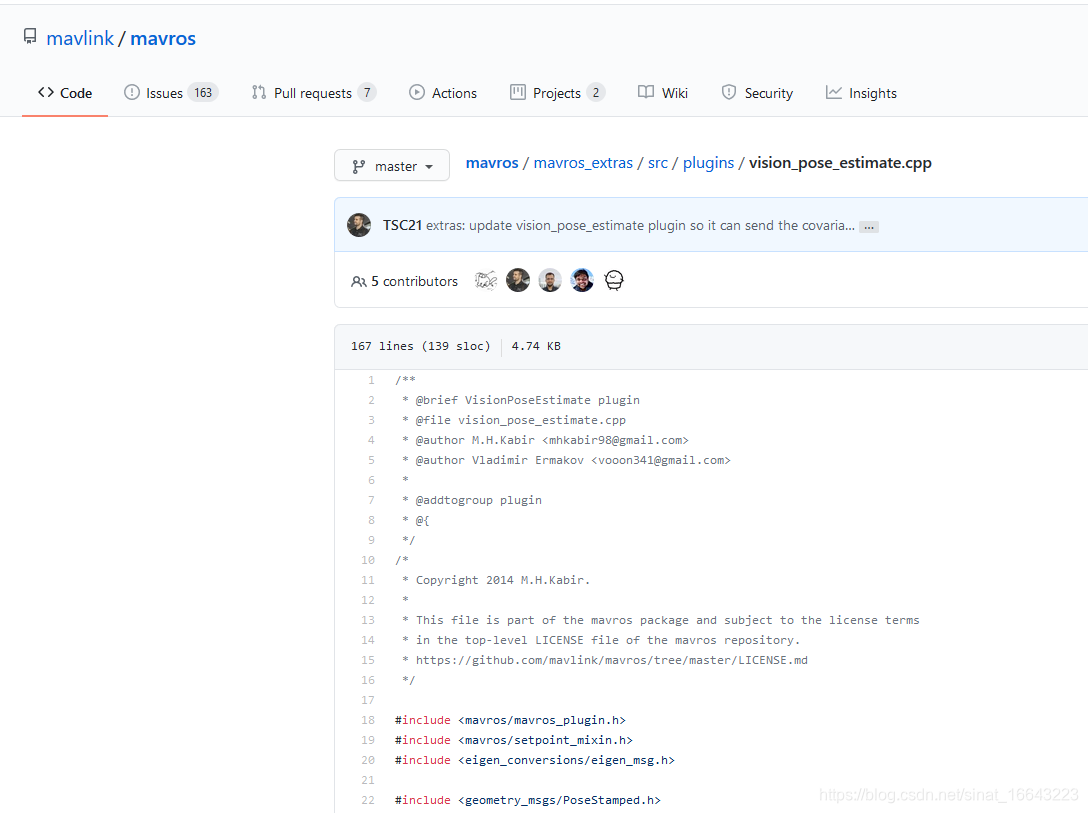The width and height of the screenshot is (1088, 813).
Task: Click the Security shield icon
Action: tap(729, 92)
